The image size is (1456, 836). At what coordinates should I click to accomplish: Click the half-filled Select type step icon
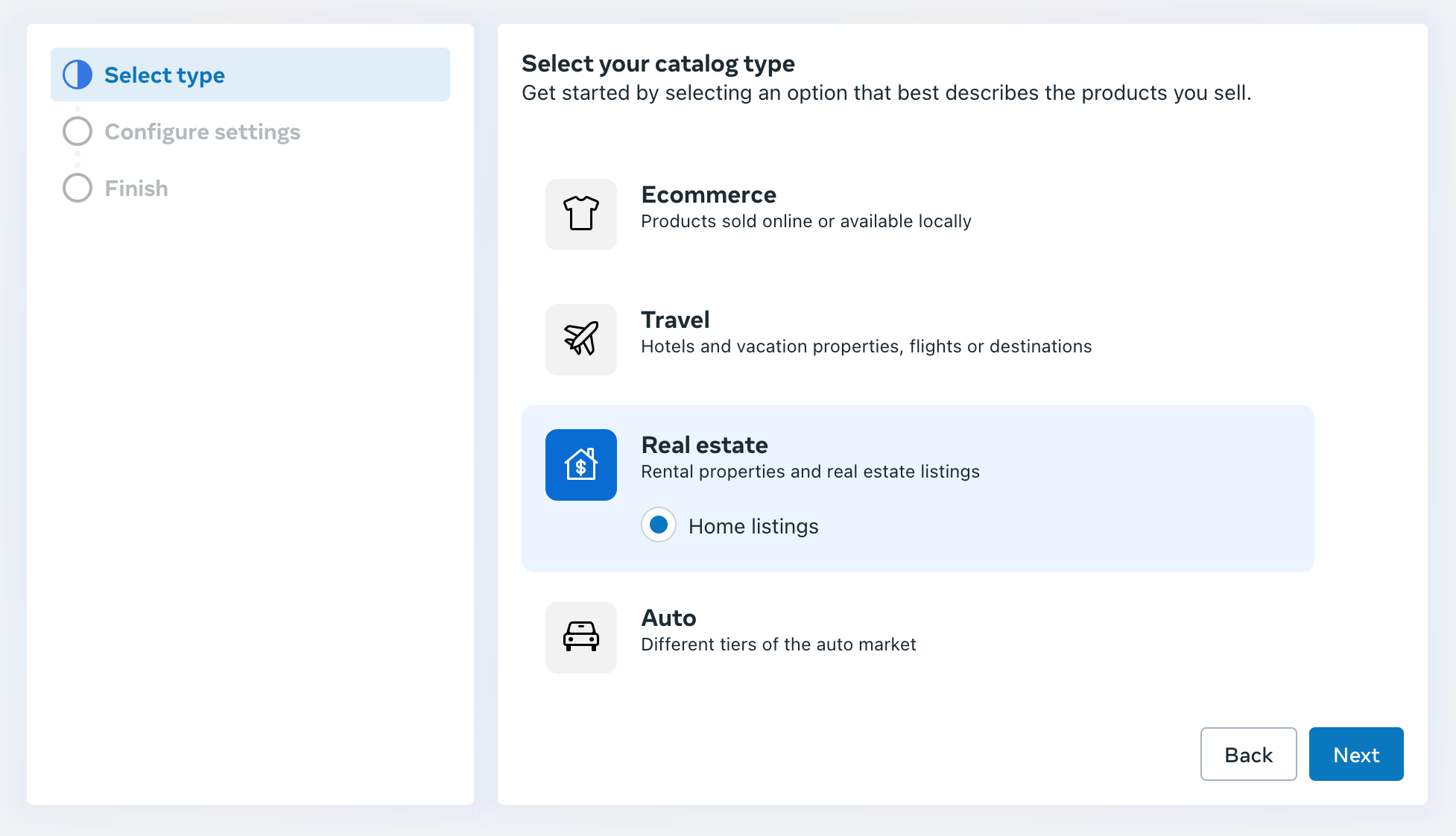pyautogui.click(x=77, y=75)
